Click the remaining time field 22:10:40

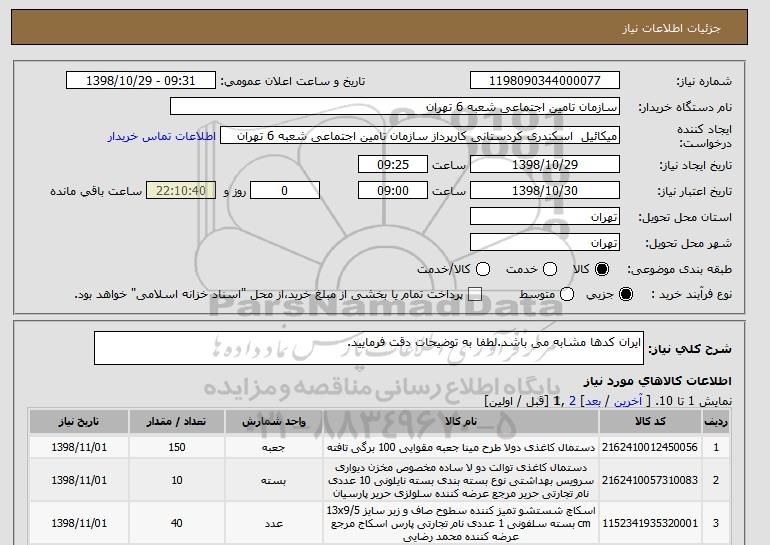[181, 191]
